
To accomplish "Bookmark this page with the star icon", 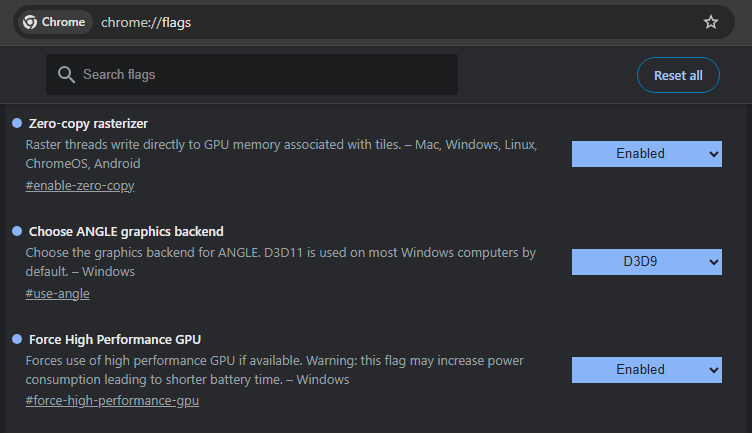I will click(711, 22).
